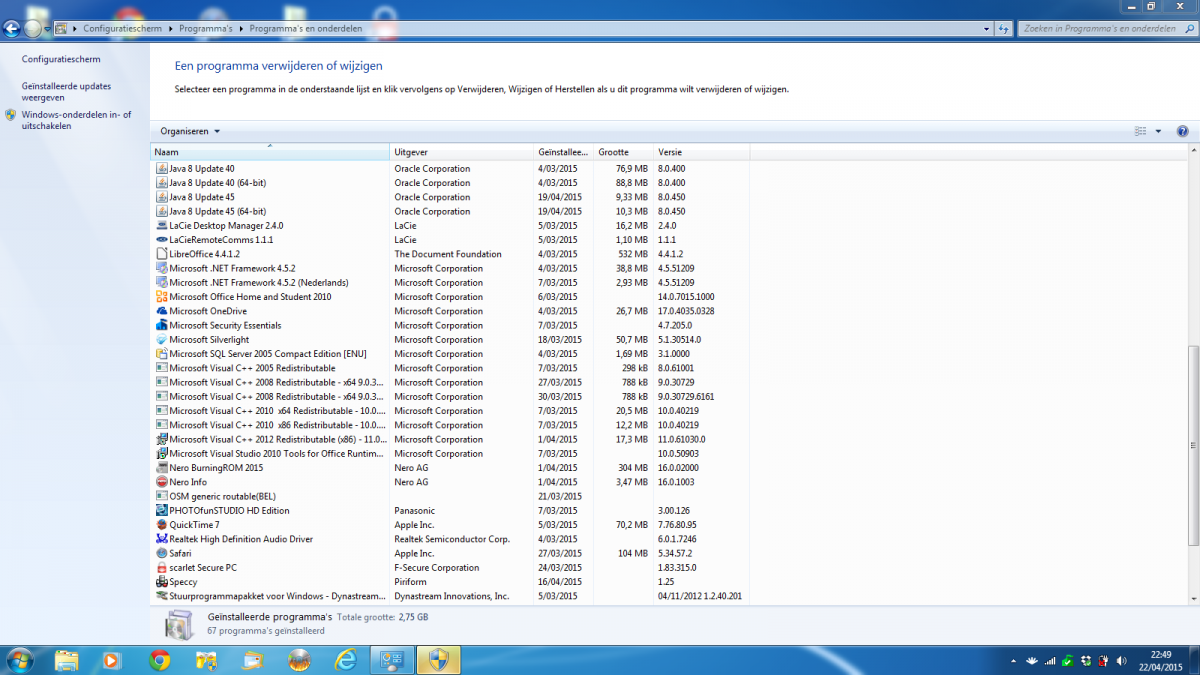Open Internet Explorer from the taskbar

pos(346,660)
